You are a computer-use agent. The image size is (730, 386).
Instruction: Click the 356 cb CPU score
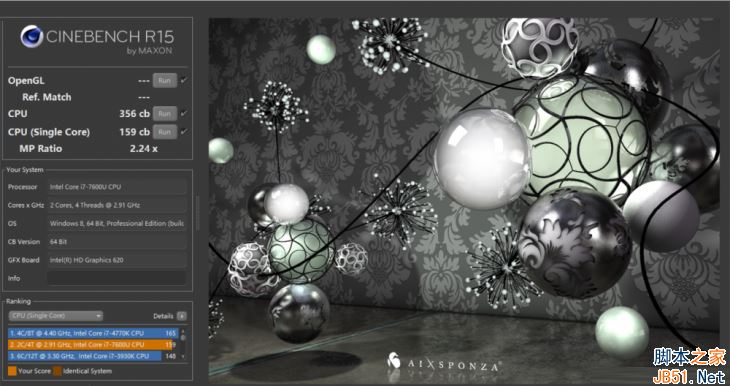pyautogui.click(x=135, y=114)
